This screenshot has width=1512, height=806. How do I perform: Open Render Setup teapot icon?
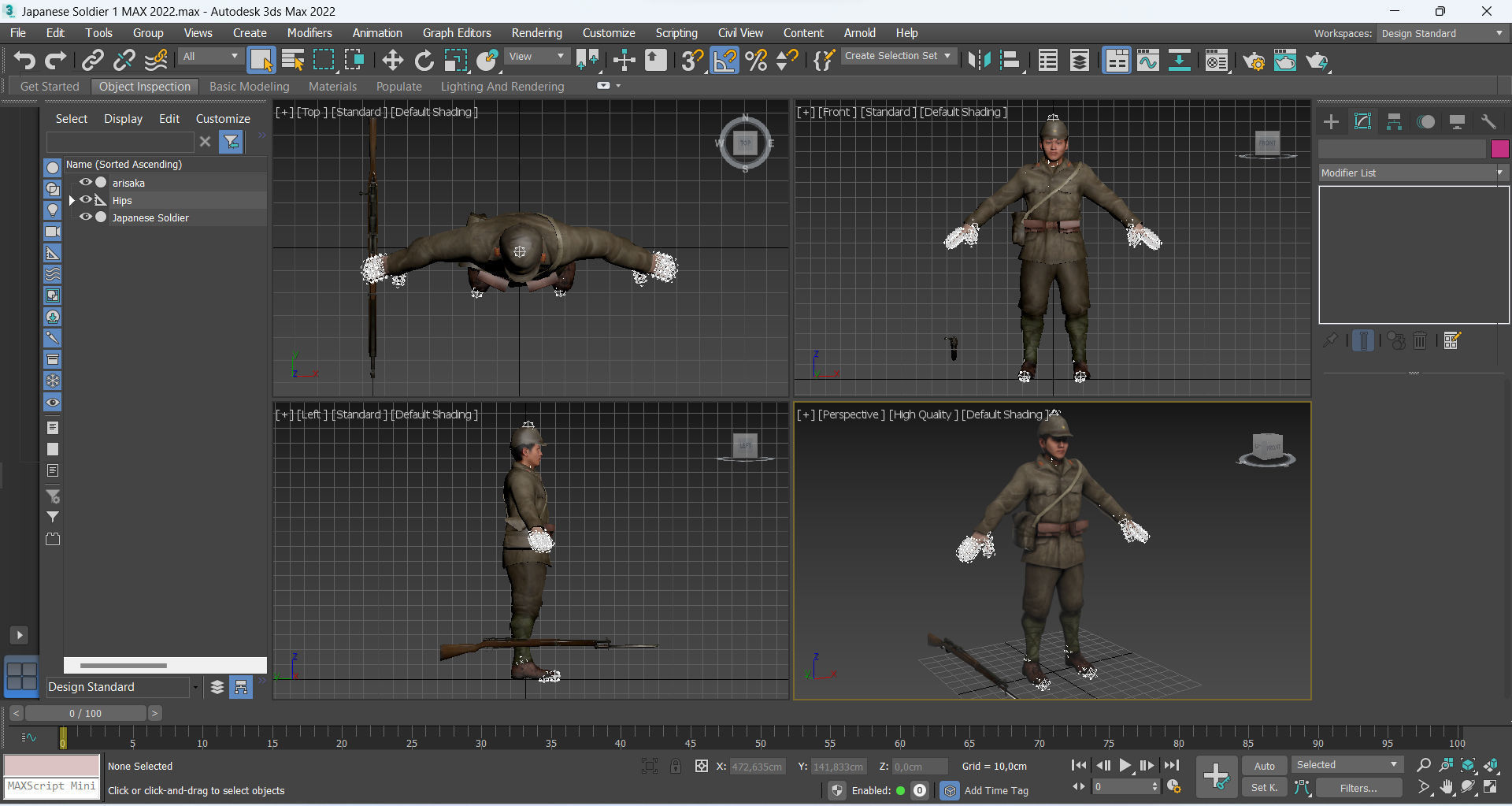[1254, 60]
